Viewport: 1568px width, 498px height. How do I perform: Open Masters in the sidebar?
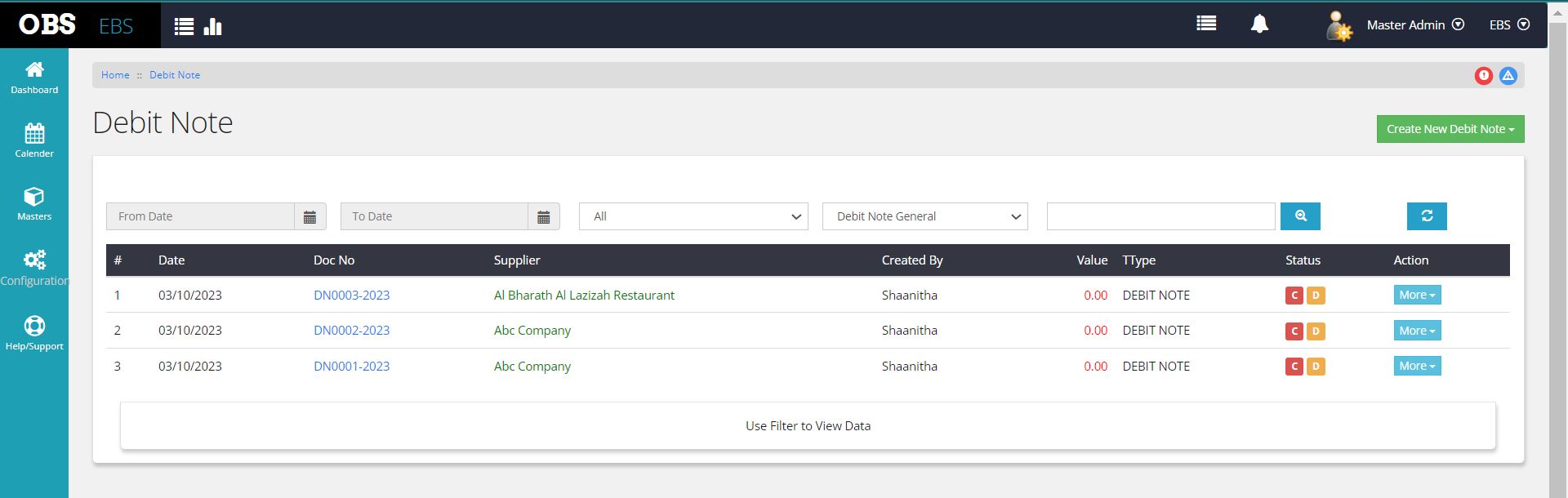pos(34,204)
